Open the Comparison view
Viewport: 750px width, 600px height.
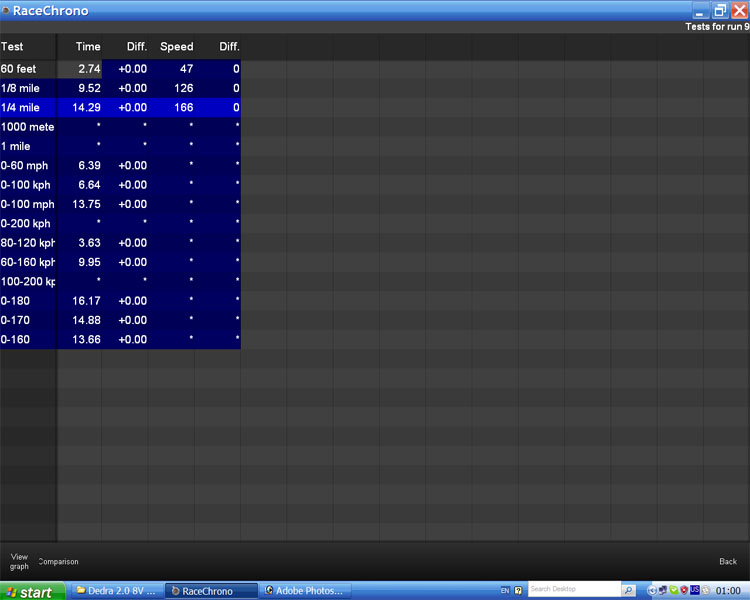click(x=59, y=562)
